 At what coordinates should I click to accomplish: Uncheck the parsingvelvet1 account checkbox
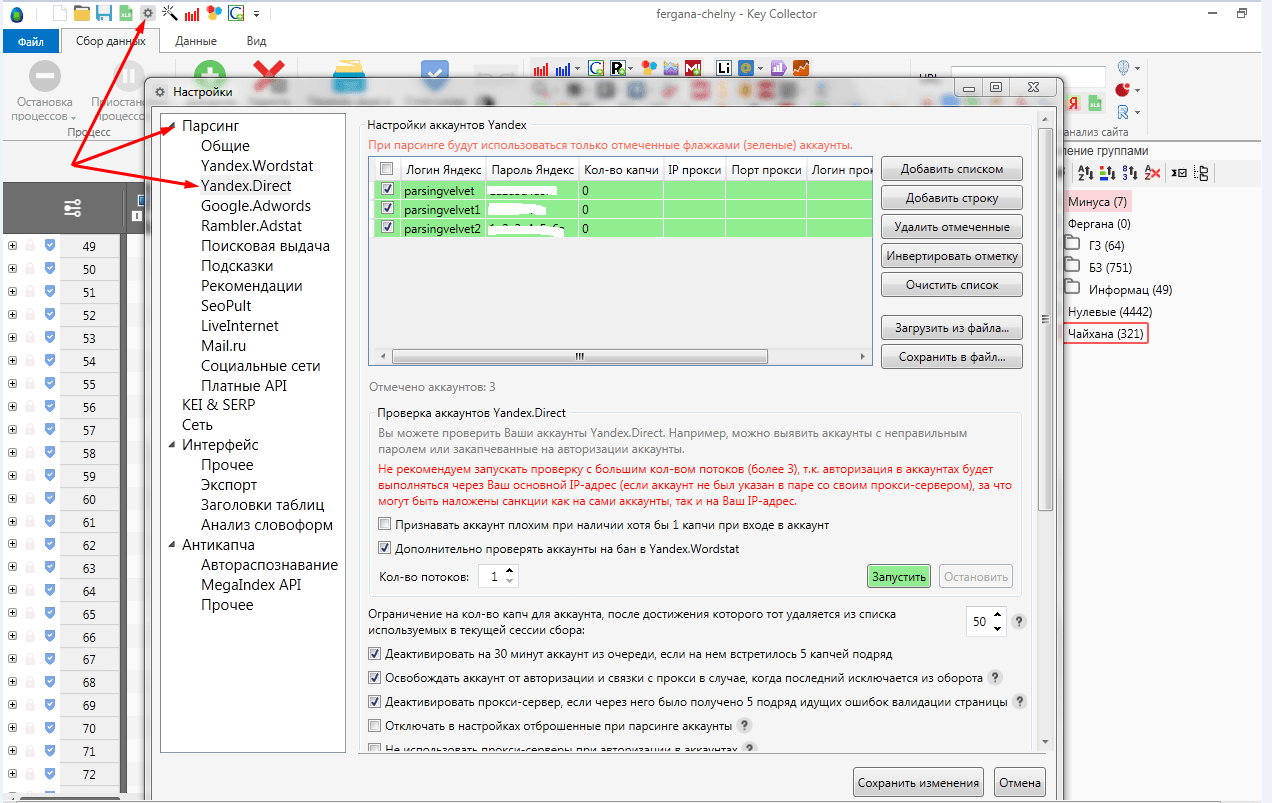(x=387, y=209)
